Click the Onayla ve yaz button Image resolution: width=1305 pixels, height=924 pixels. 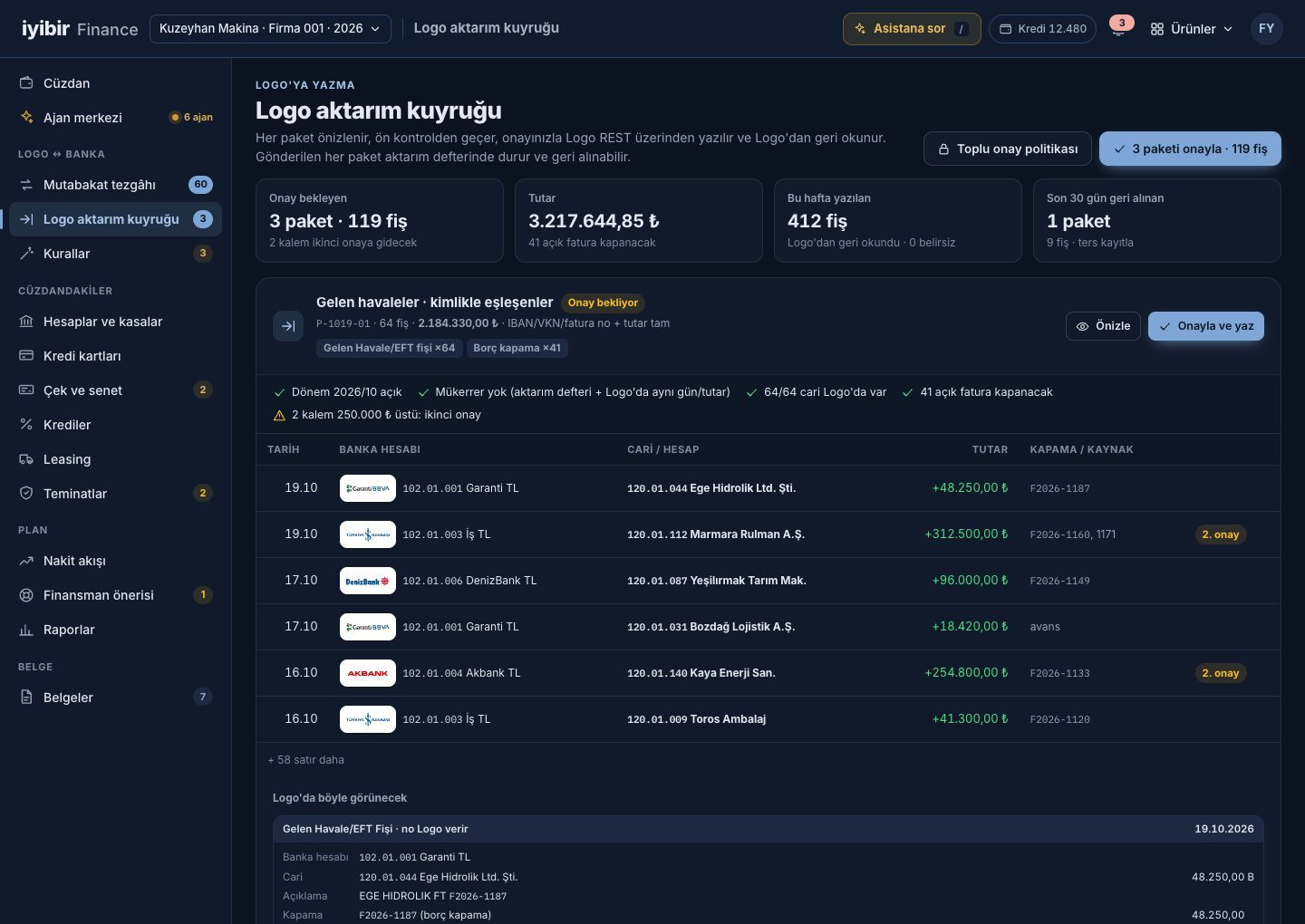1206,326
